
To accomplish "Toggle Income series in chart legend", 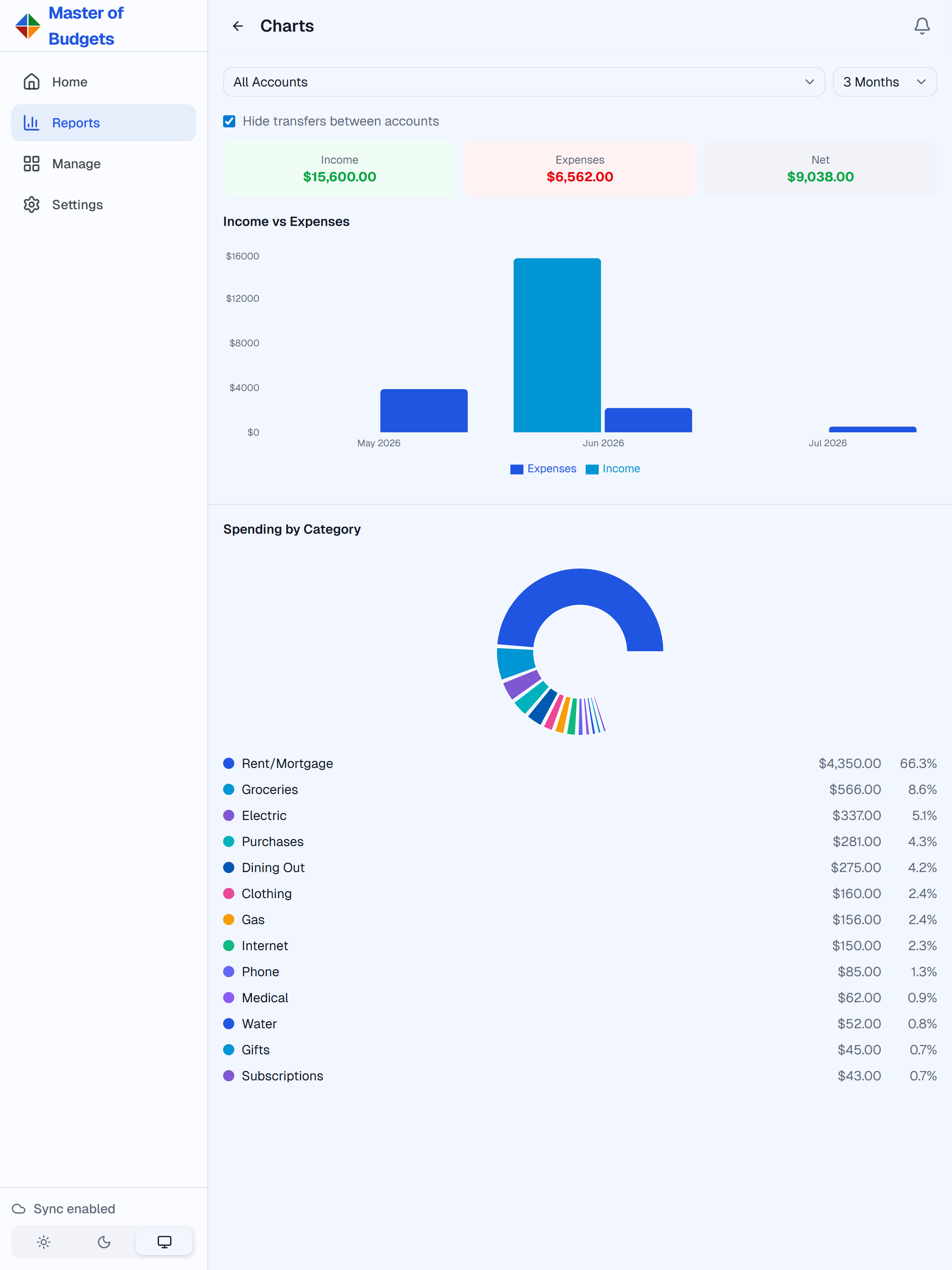I will pos(613,469).
